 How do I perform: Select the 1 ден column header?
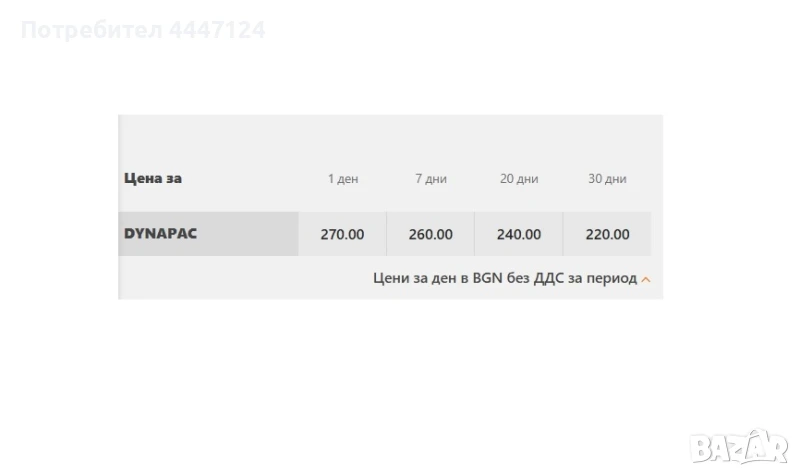[343, 179]
